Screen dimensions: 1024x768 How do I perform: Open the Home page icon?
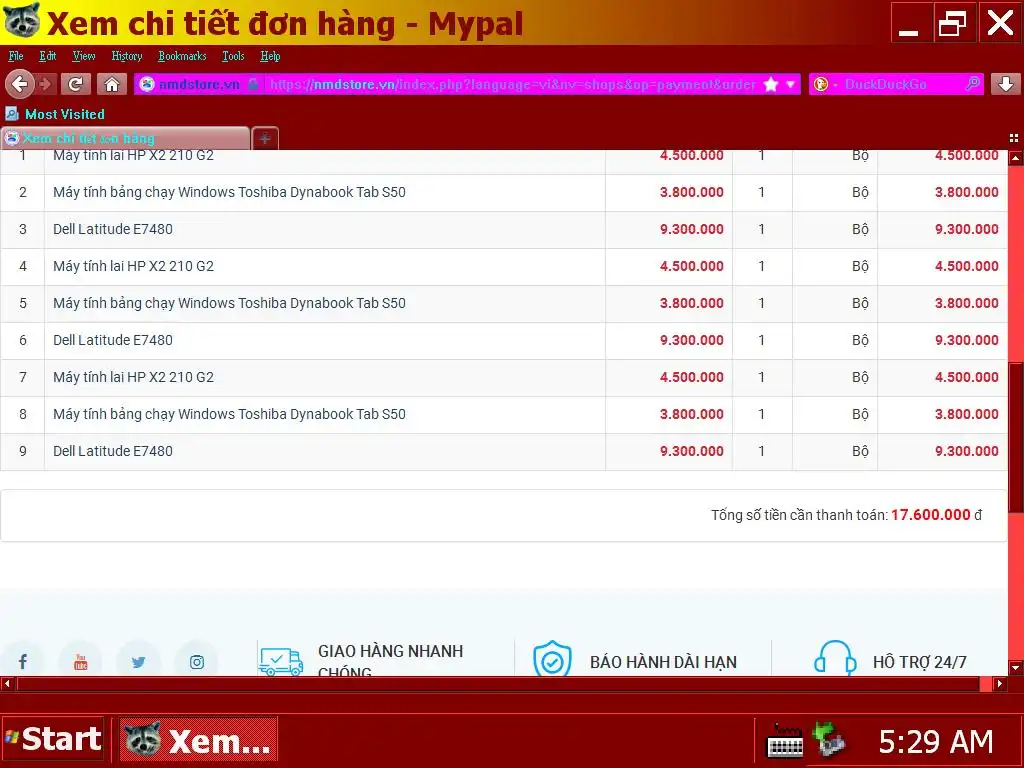(x=112, y=84)
